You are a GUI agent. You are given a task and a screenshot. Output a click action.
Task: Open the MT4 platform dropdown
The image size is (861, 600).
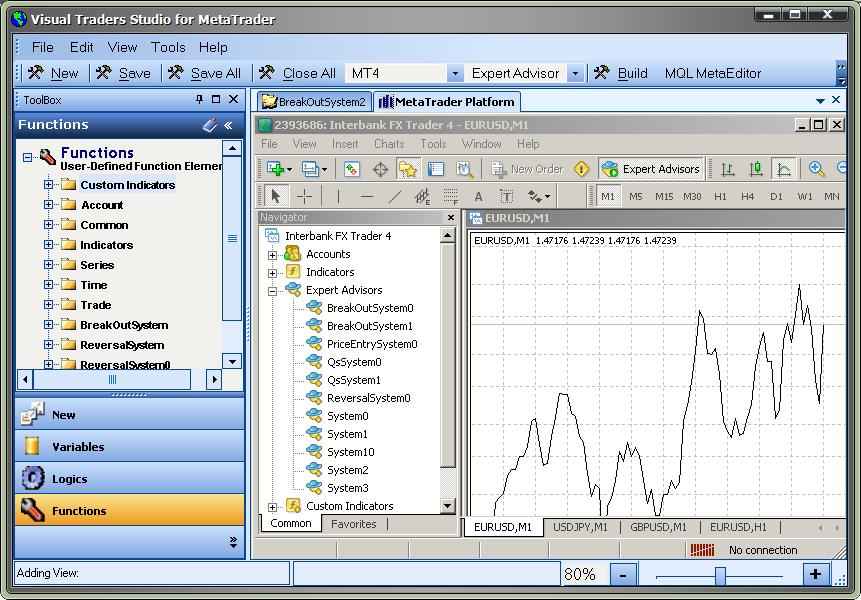pos(455,73)
